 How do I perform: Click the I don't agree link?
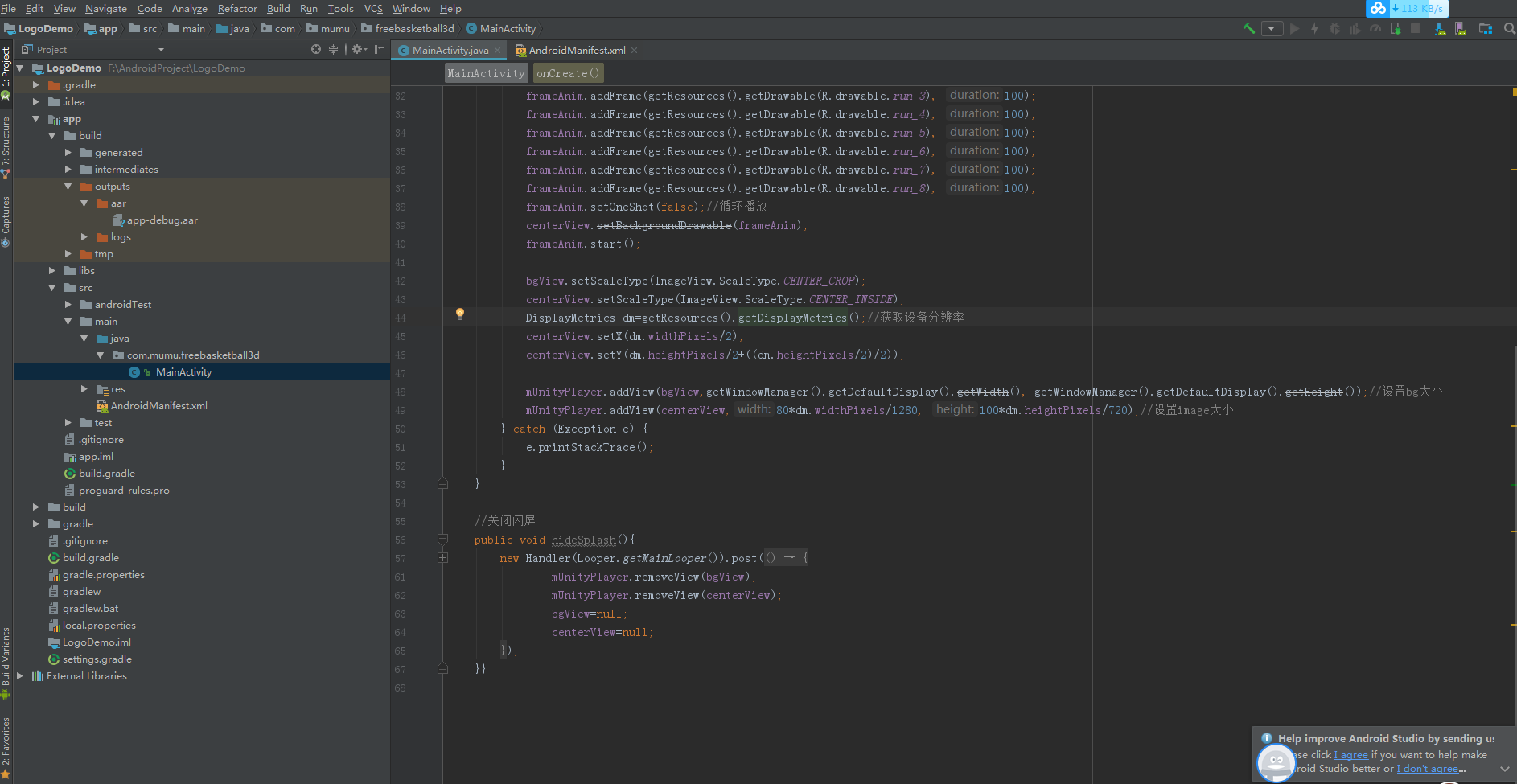[x=1428, y=769]
